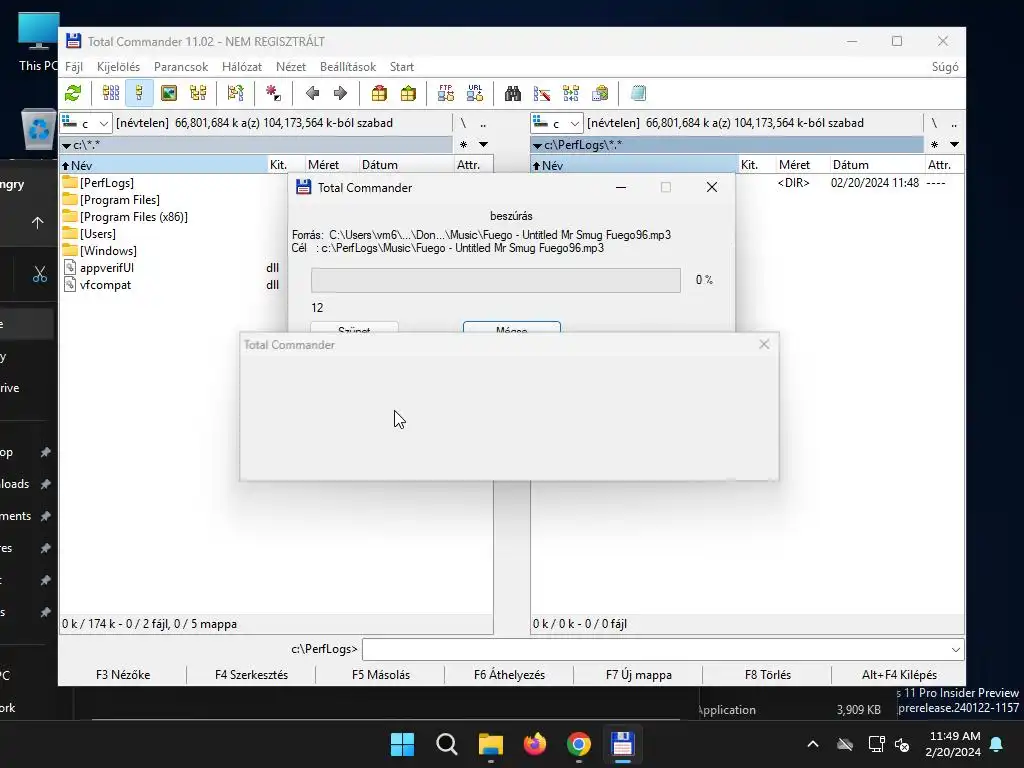Screen dimensions: 1024x768
Task: Click the copy names to clipboard icon
Action: pos(600,93)
